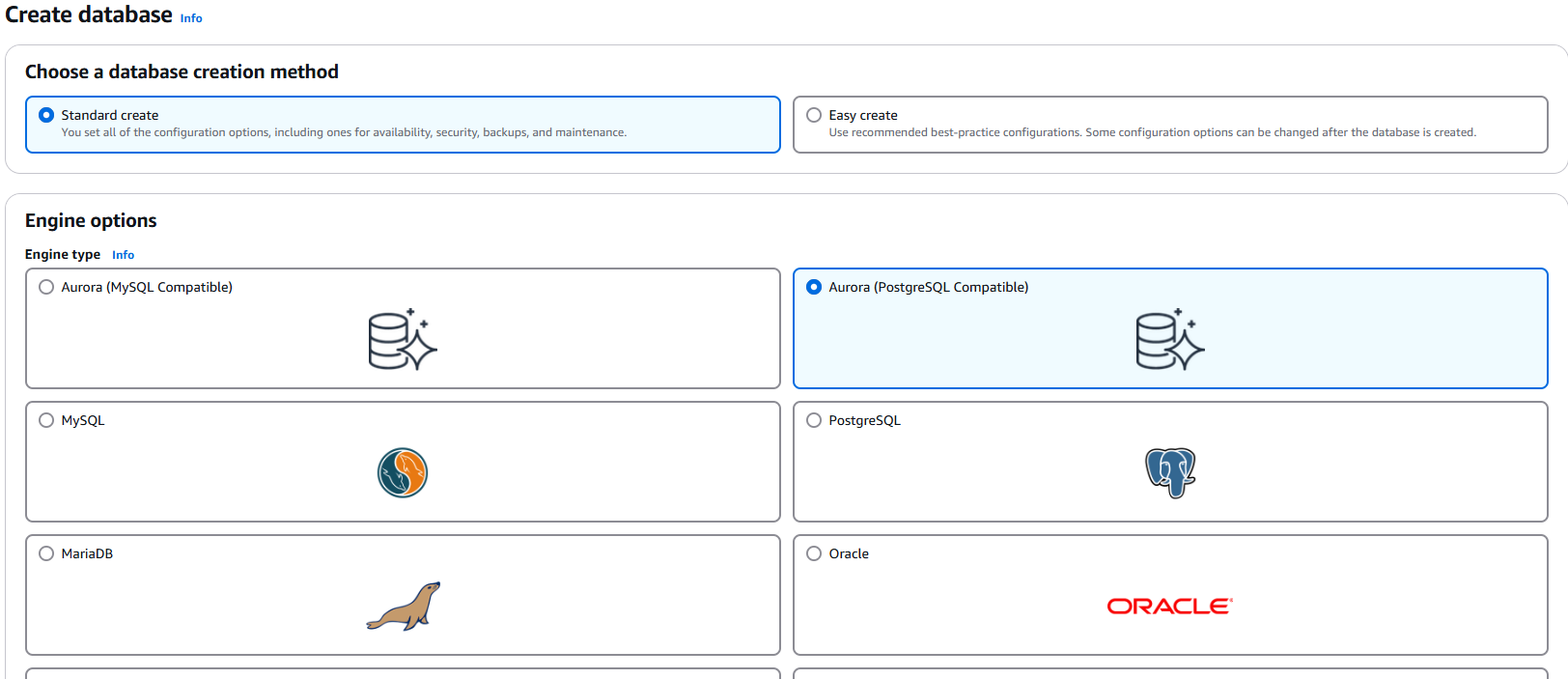Image resolution: width=1568 pixels, height=679 pixels.
Task: Click the MySQL dolphin logo
Action: pos(403,472)
